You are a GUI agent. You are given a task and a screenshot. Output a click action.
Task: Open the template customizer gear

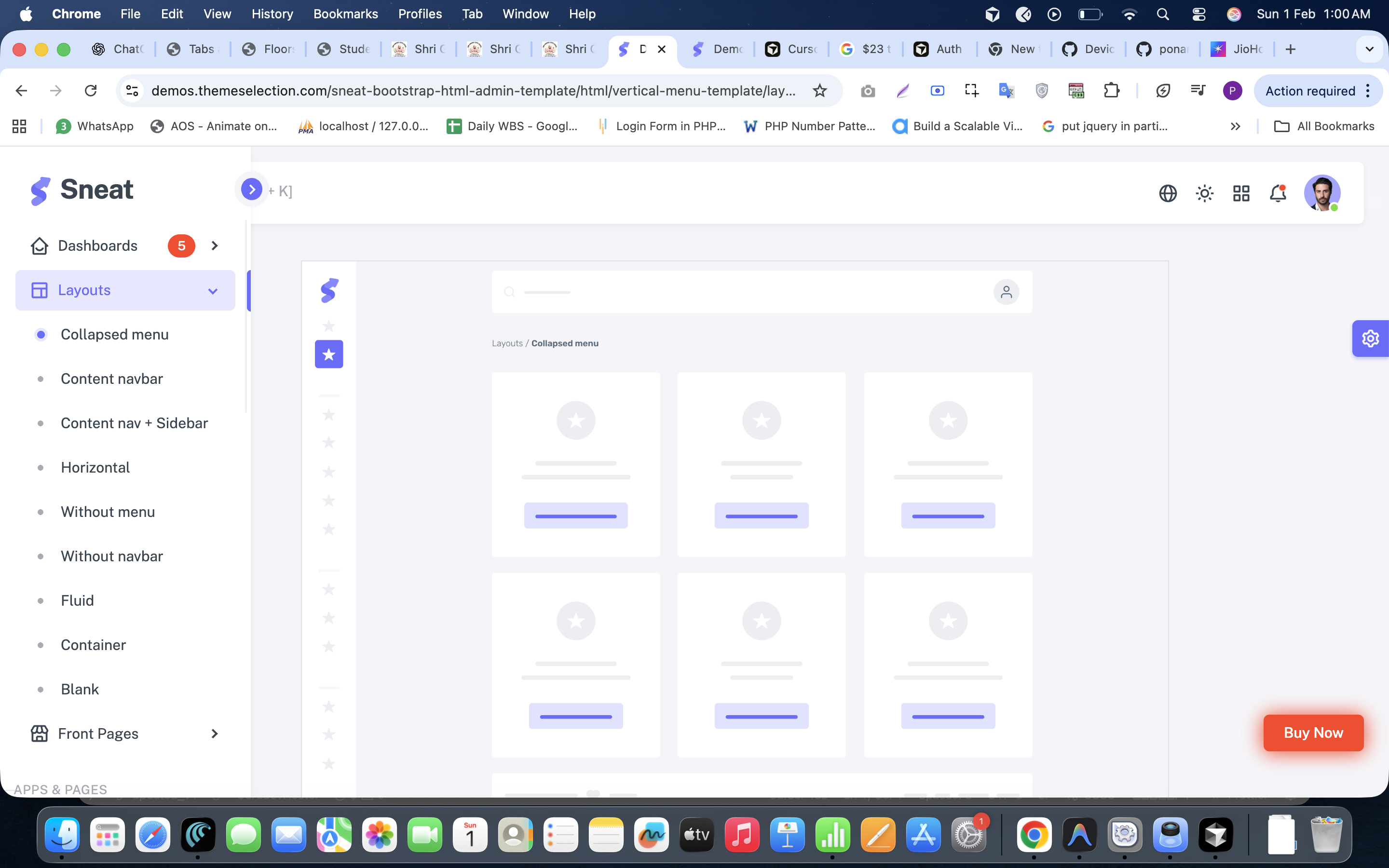pos(1370,339)
